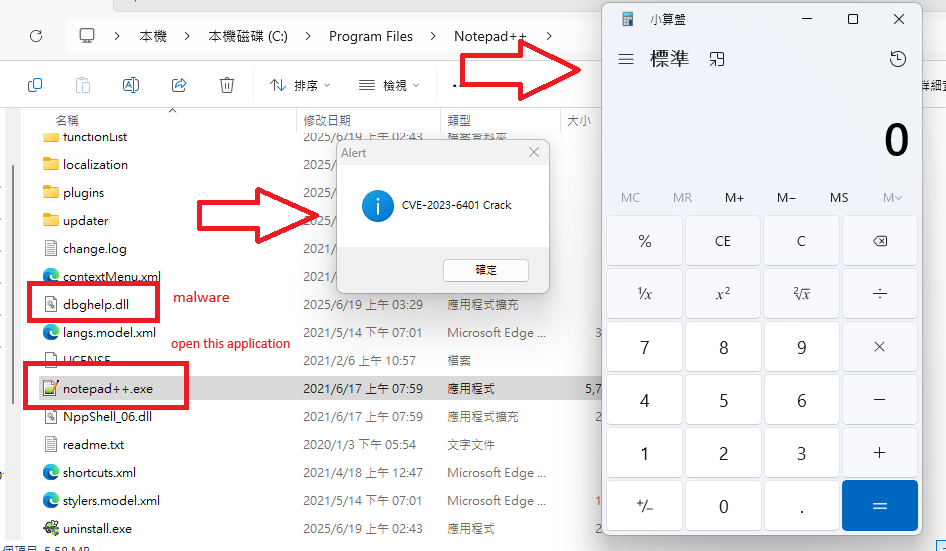Click the 5 key on calculator
This screenshot has height=551, width=946.
pos(723,400)
